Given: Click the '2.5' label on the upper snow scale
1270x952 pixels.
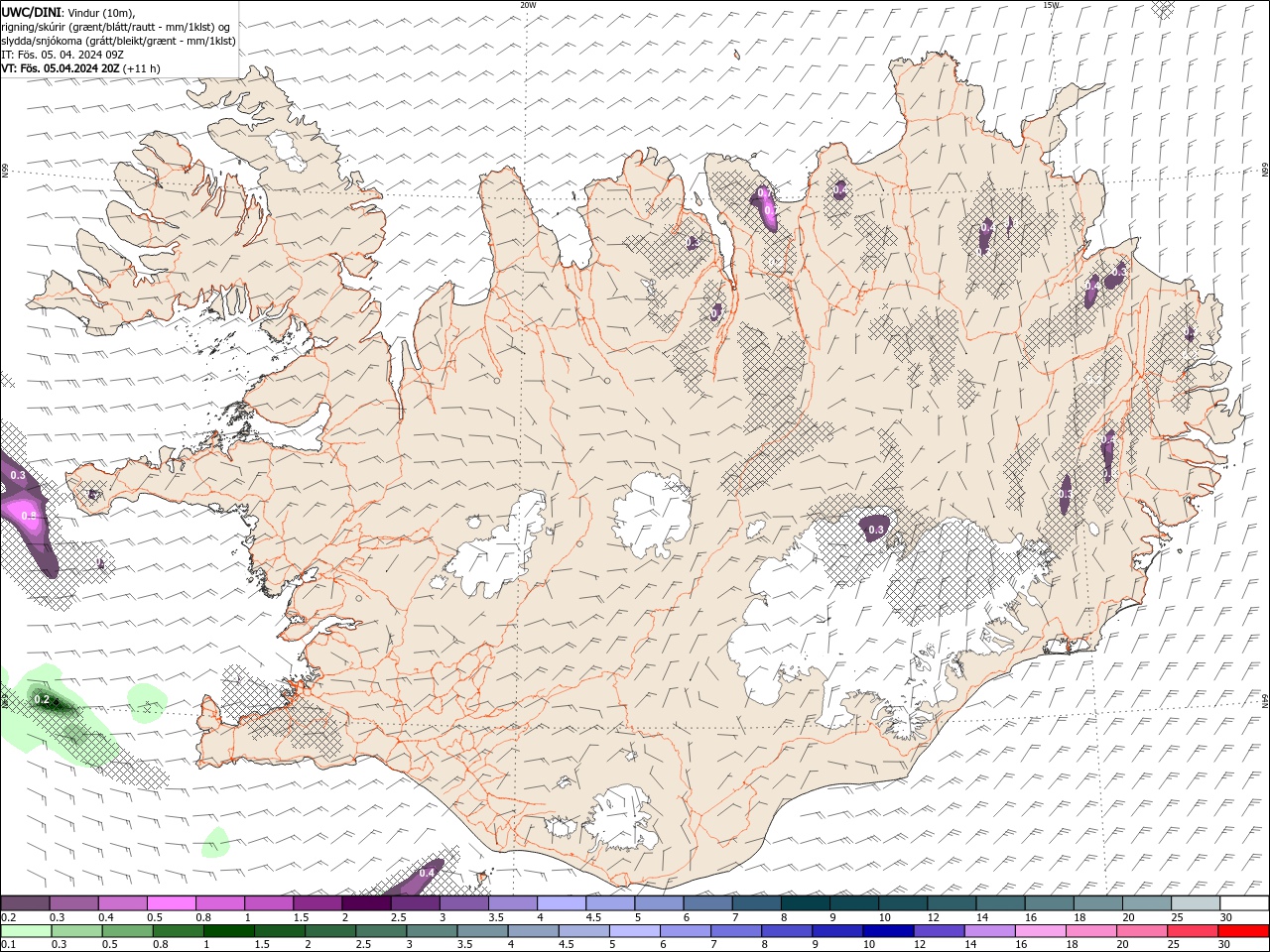Looking at the screenshot, I should (x=398, y=917).
